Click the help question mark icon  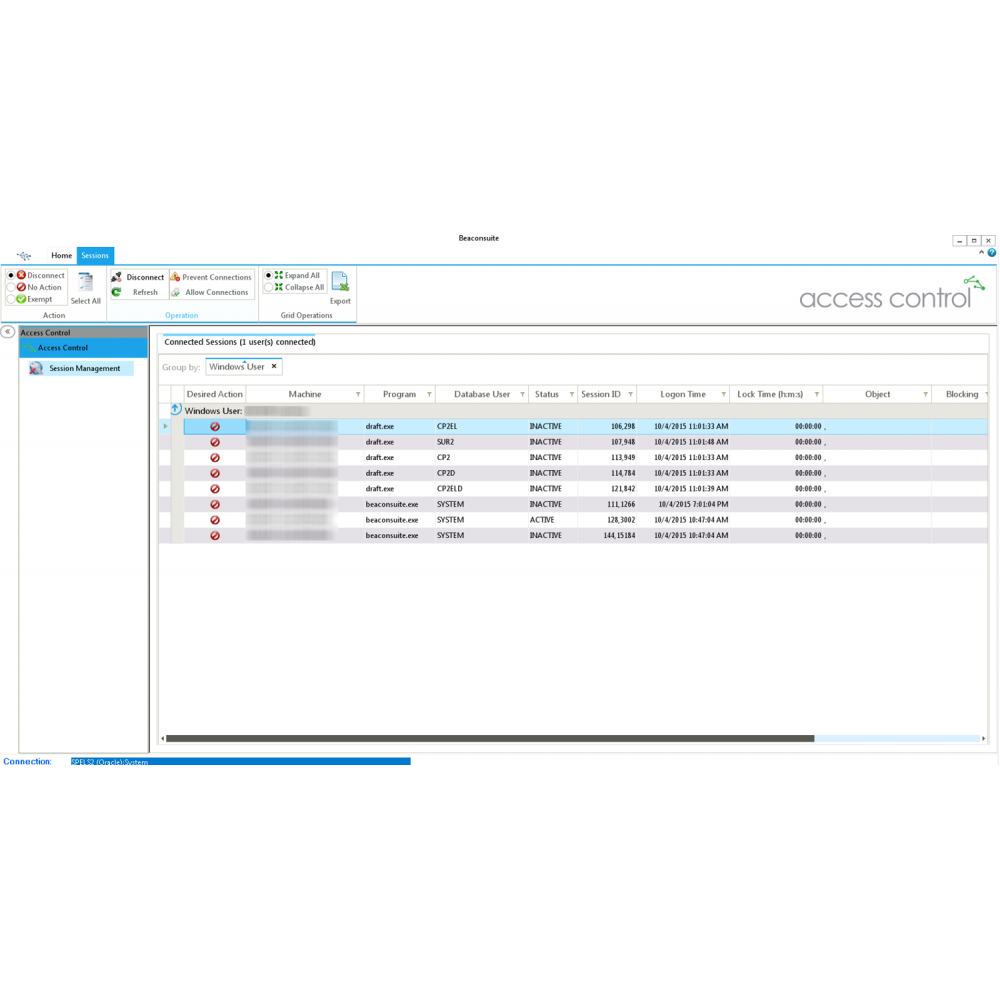[x=992, y=253]
